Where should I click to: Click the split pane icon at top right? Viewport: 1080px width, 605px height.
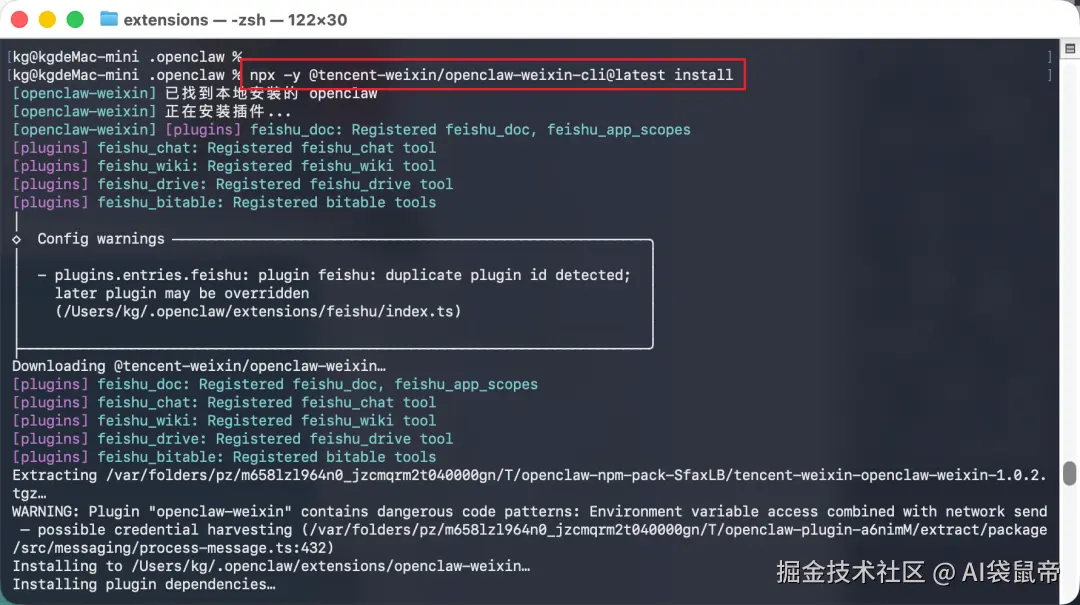click(1070, 49)
